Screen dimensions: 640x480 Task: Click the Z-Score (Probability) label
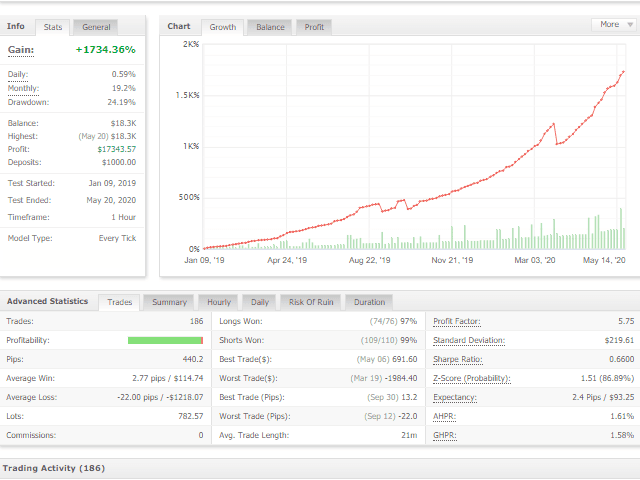click(x=471, y=378)
